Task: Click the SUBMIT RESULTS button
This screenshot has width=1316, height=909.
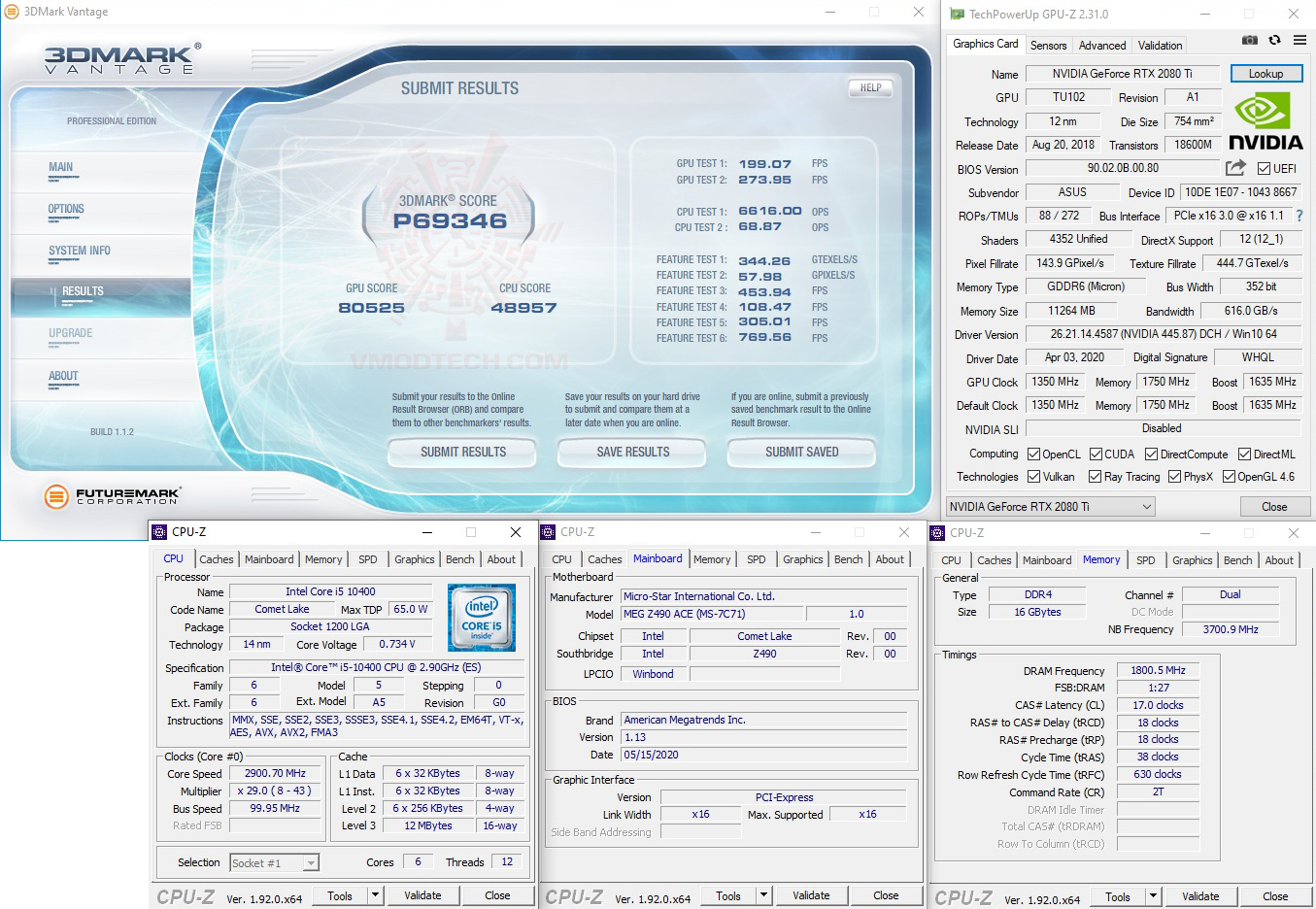Action: tap(463, 452)
